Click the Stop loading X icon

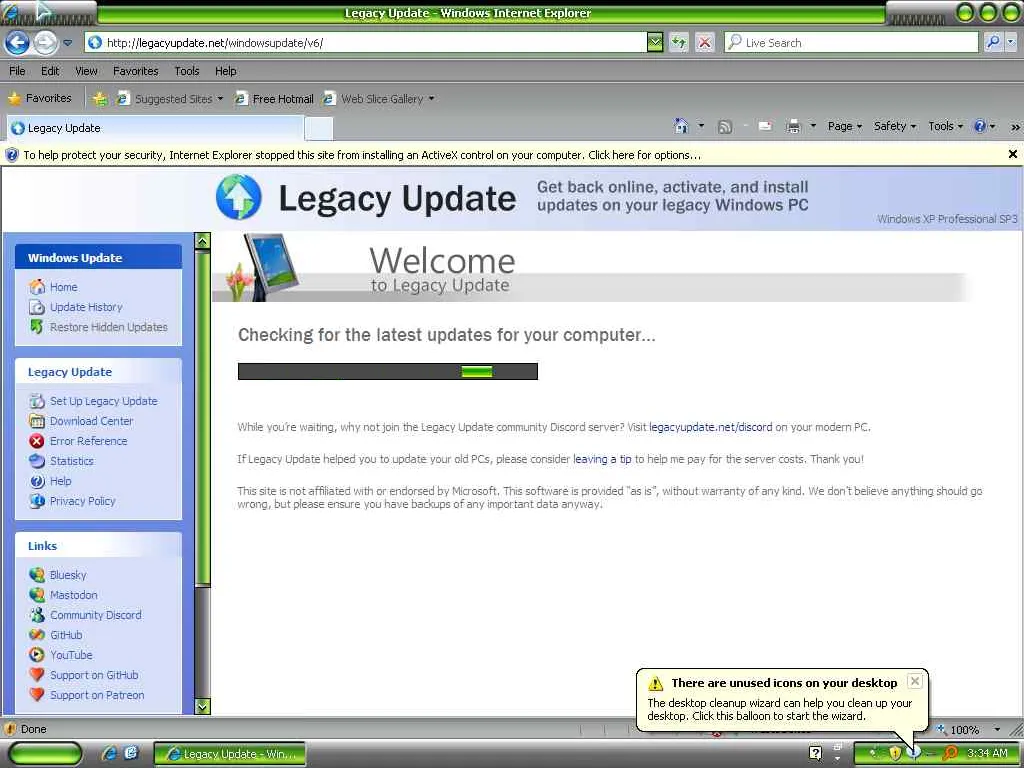(705, 43)
